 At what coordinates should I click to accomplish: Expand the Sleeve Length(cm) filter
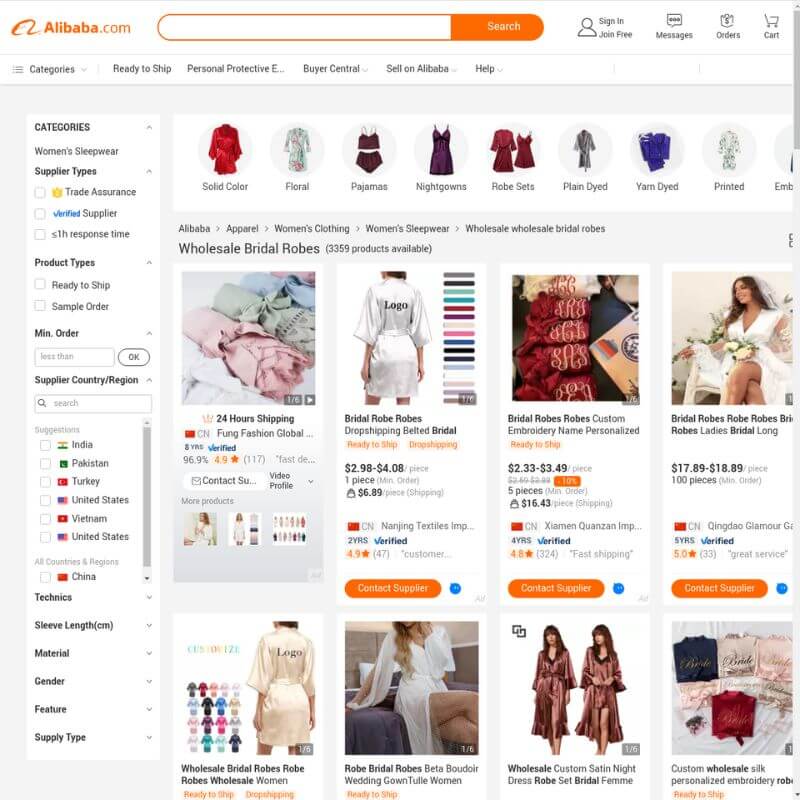click(x=93, y=625)
